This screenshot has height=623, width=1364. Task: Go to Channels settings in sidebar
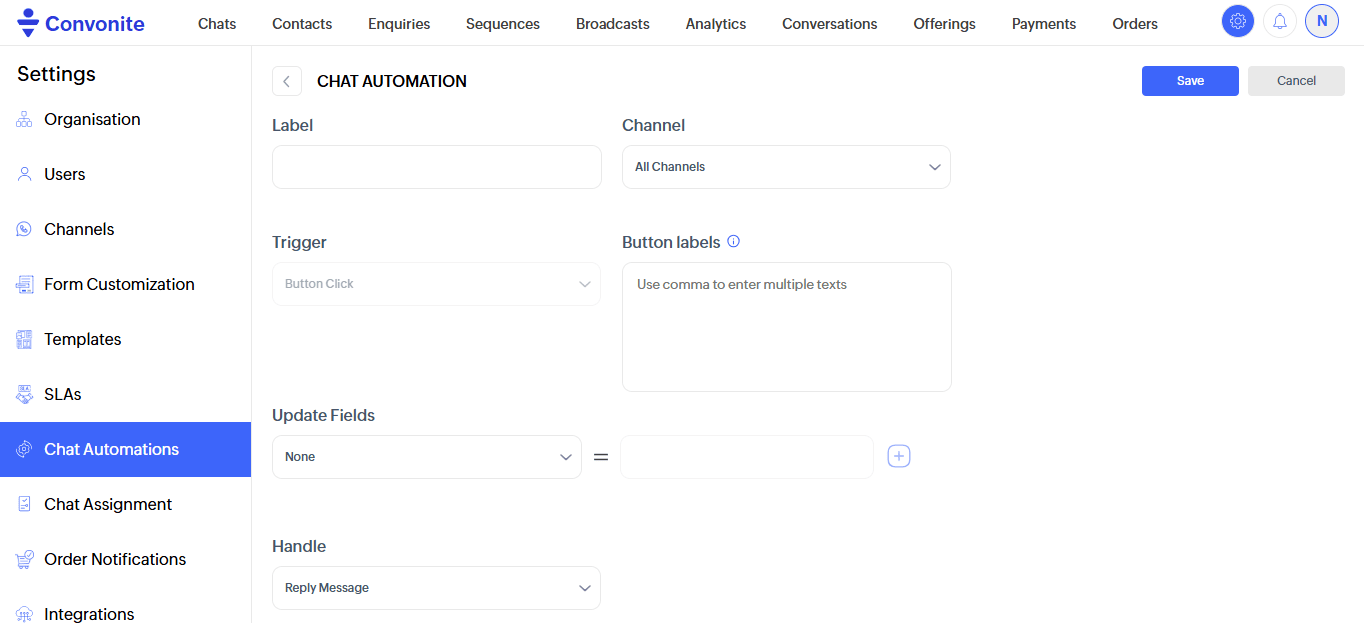click(79, 229)
